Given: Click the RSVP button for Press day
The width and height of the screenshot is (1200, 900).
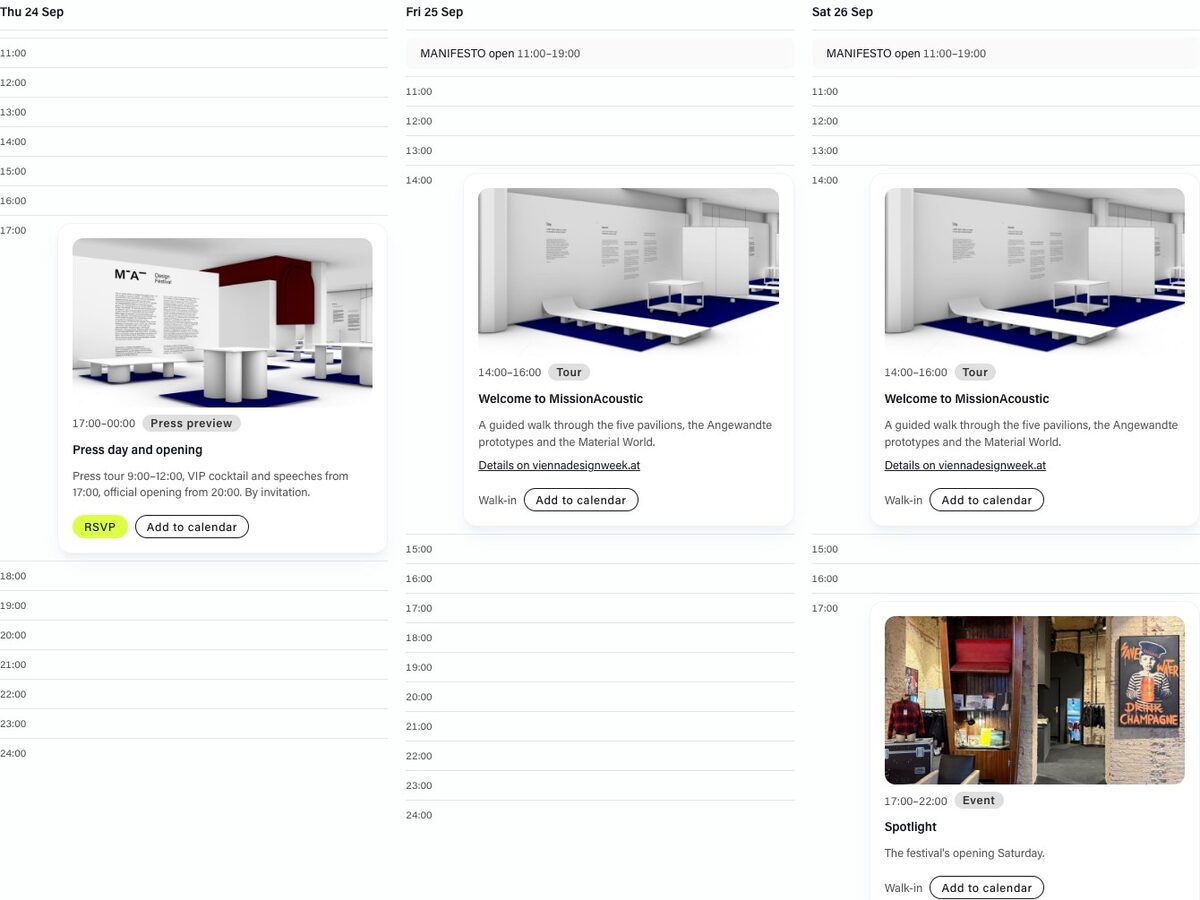Looking at the screenshot, I should pos(100,527).
